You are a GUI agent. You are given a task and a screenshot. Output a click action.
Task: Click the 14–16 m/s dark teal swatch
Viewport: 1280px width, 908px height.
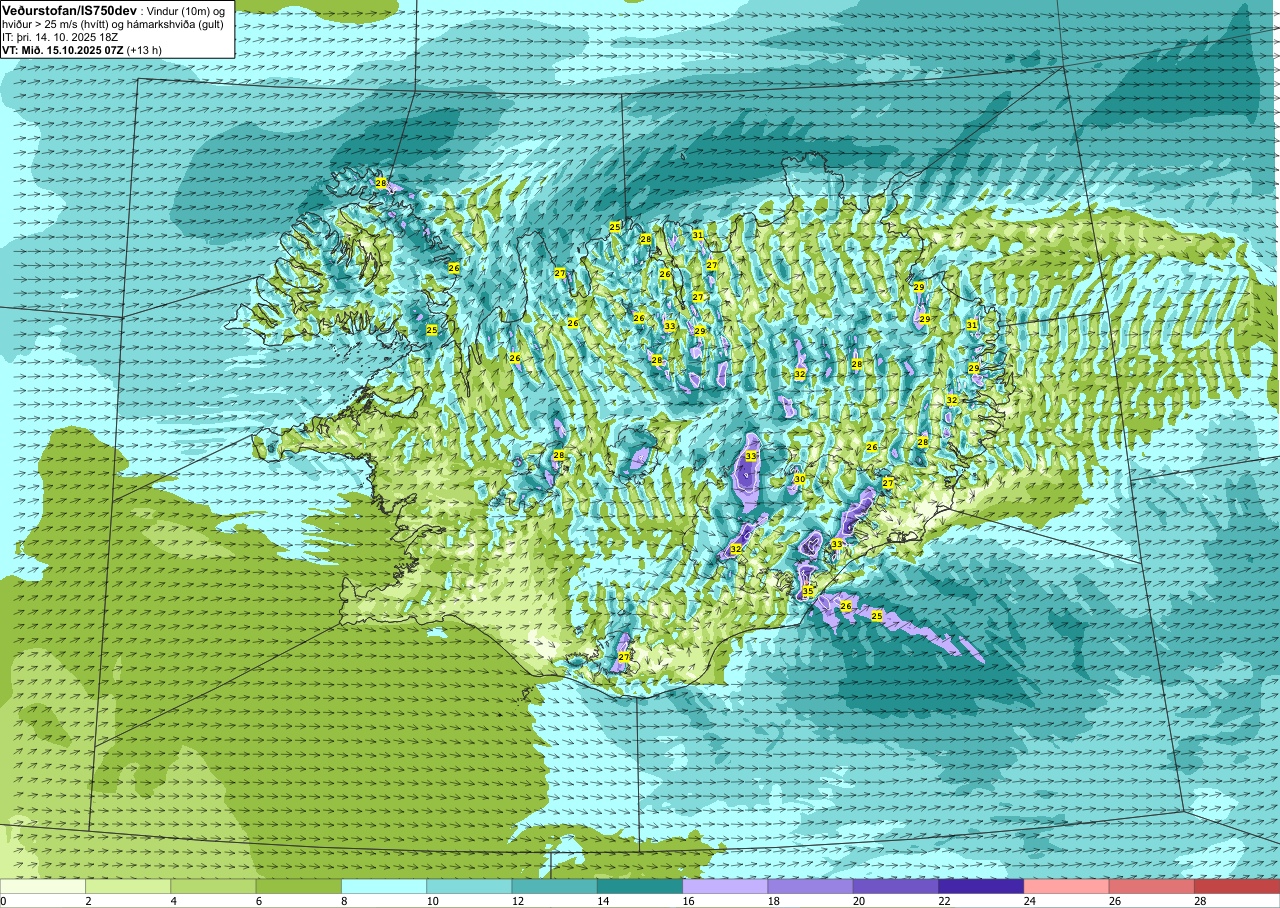(x=640, y=886)
